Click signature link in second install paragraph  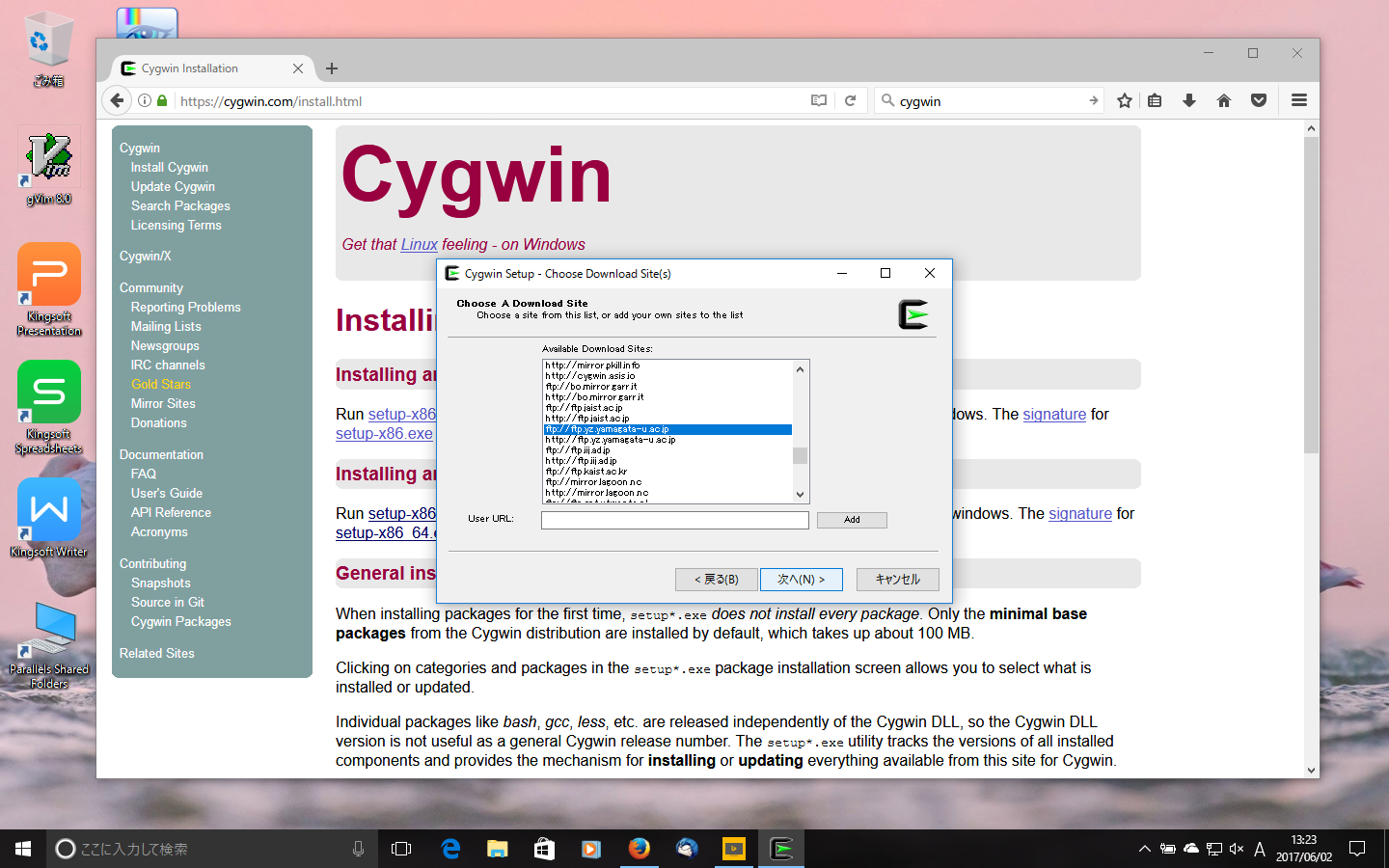pyautogui.click(x=1080, y=513)
